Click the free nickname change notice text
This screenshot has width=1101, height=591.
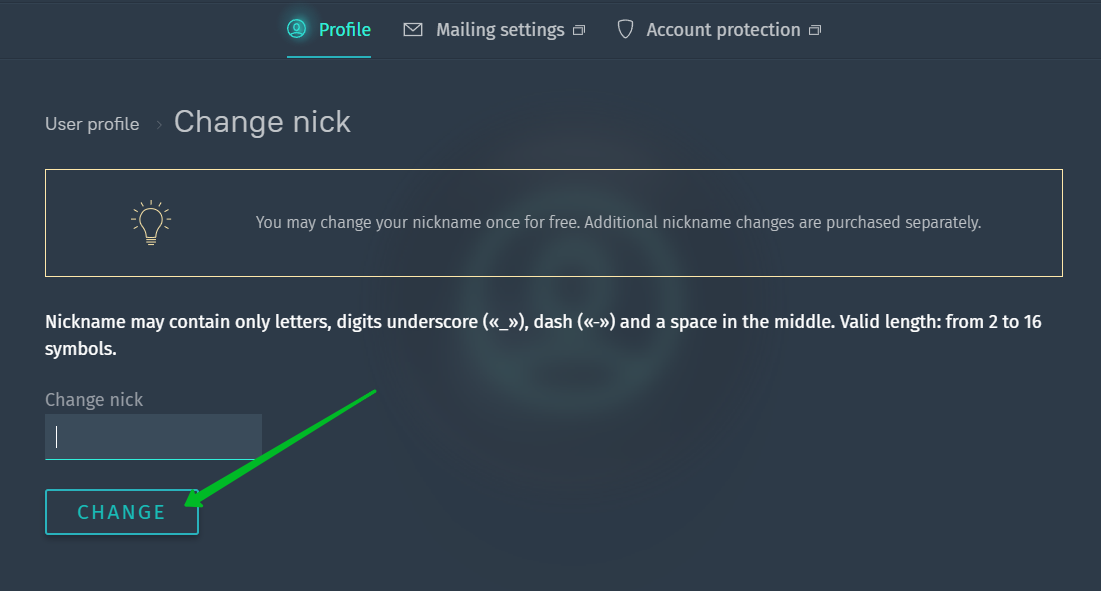tap(618, 222)
